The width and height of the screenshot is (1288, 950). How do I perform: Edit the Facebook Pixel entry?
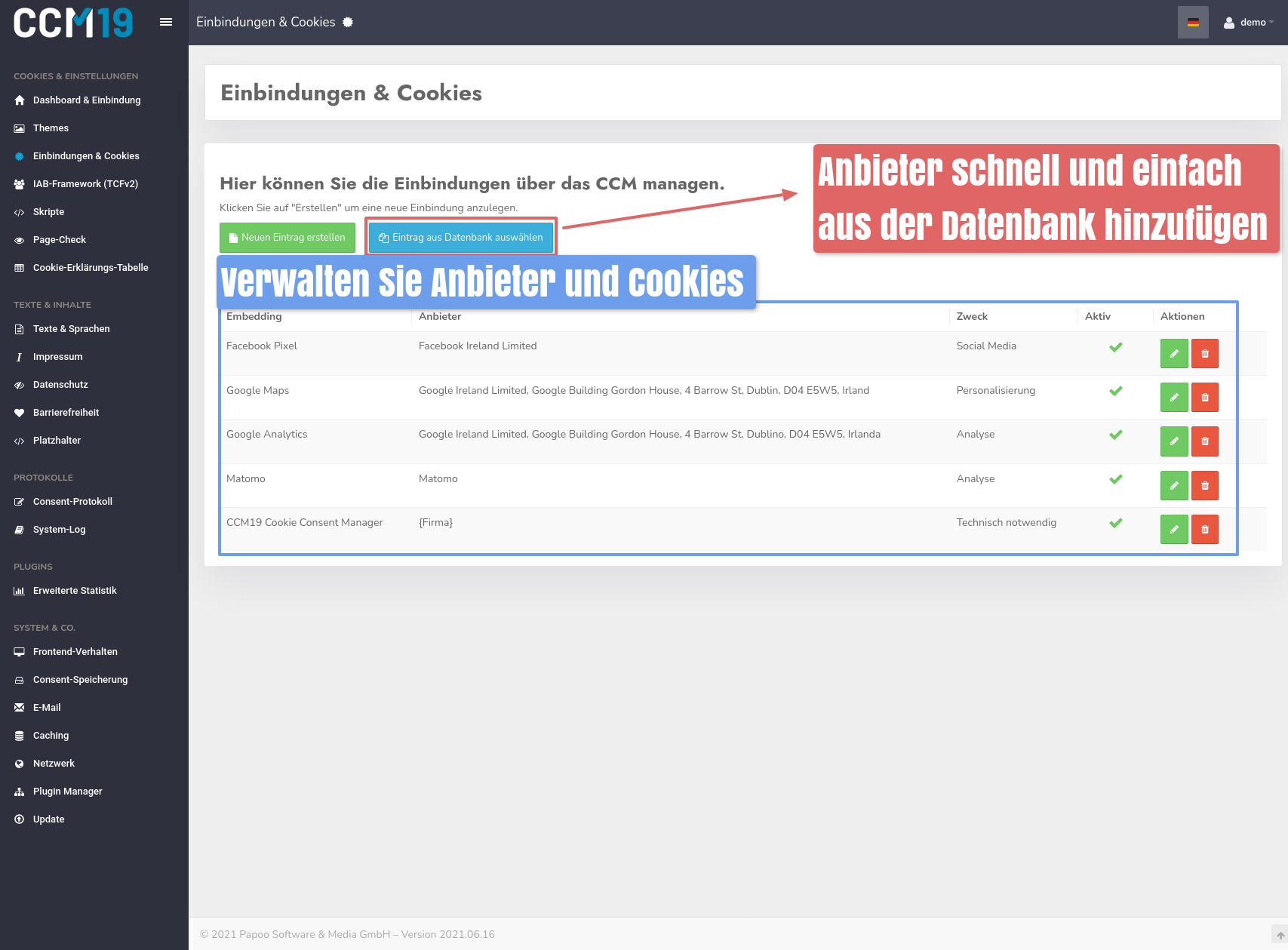[1174, 354]
